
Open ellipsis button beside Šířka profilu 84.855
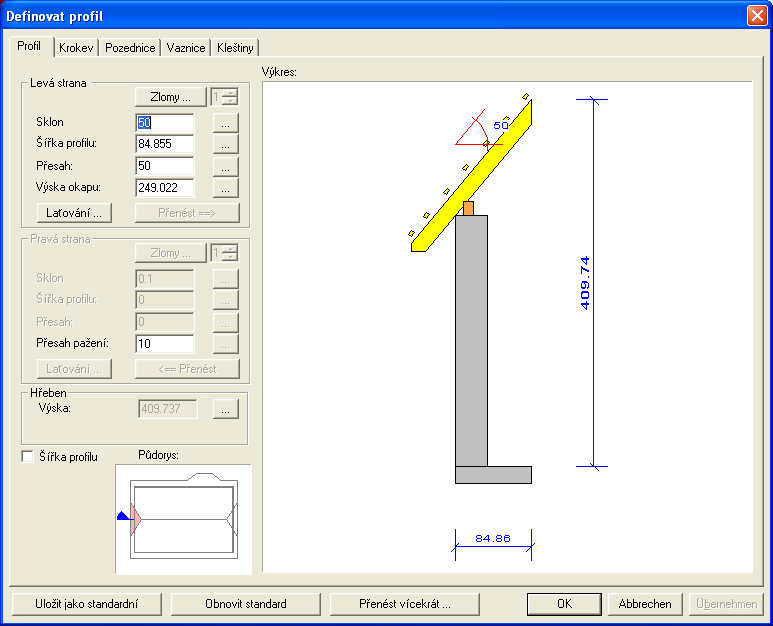pyautogui.click(x=226, y=144)
